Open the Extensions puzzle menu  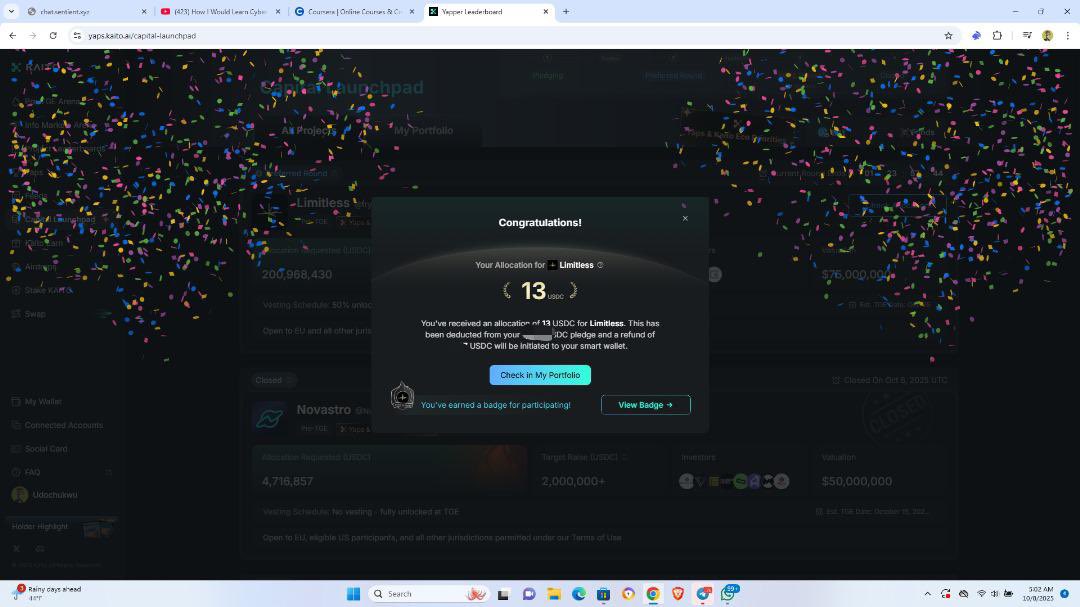[997, 36]
